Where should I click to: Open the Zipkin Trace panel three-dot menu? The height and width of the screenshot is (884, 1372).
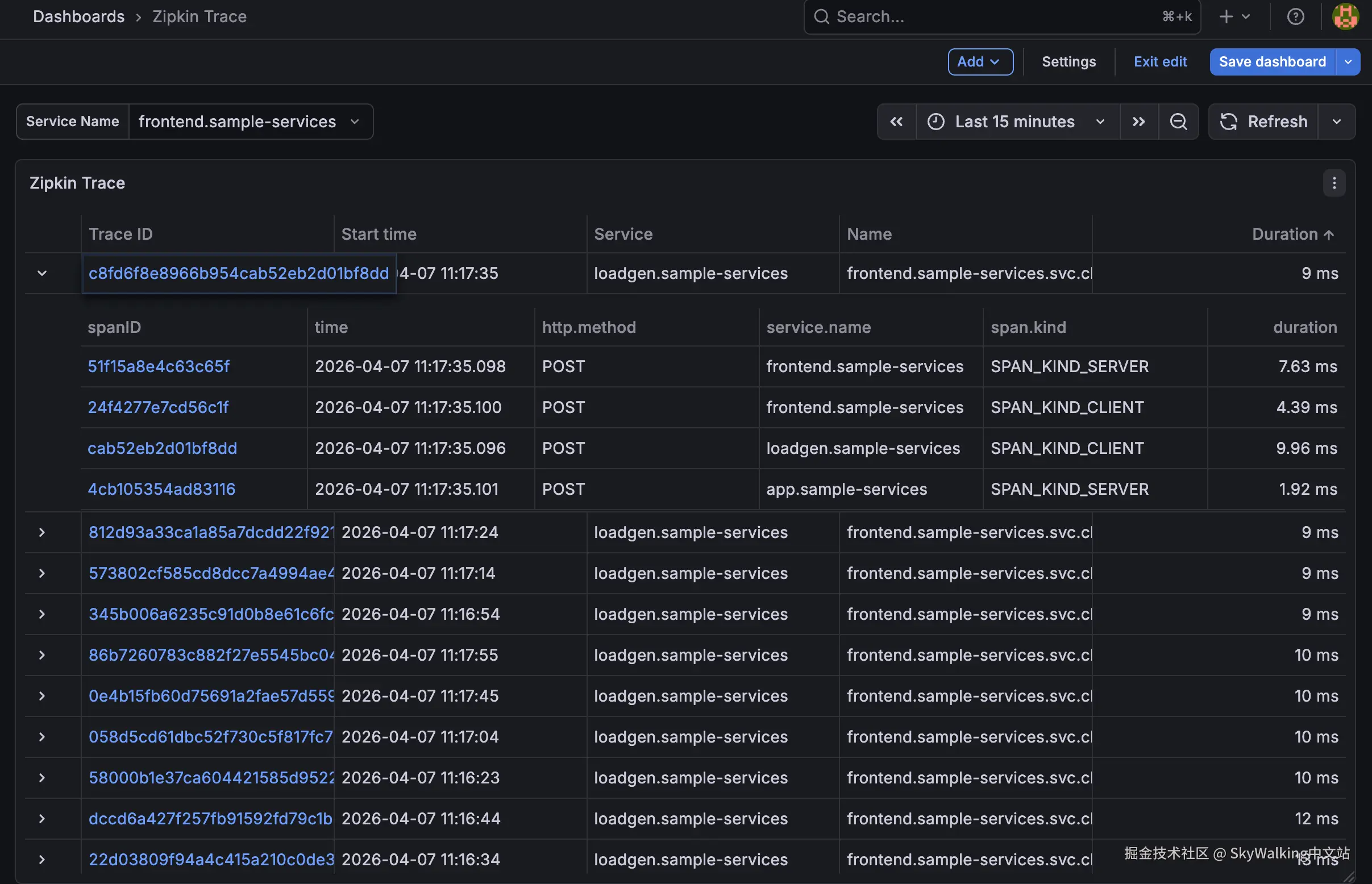[1333, 183]
